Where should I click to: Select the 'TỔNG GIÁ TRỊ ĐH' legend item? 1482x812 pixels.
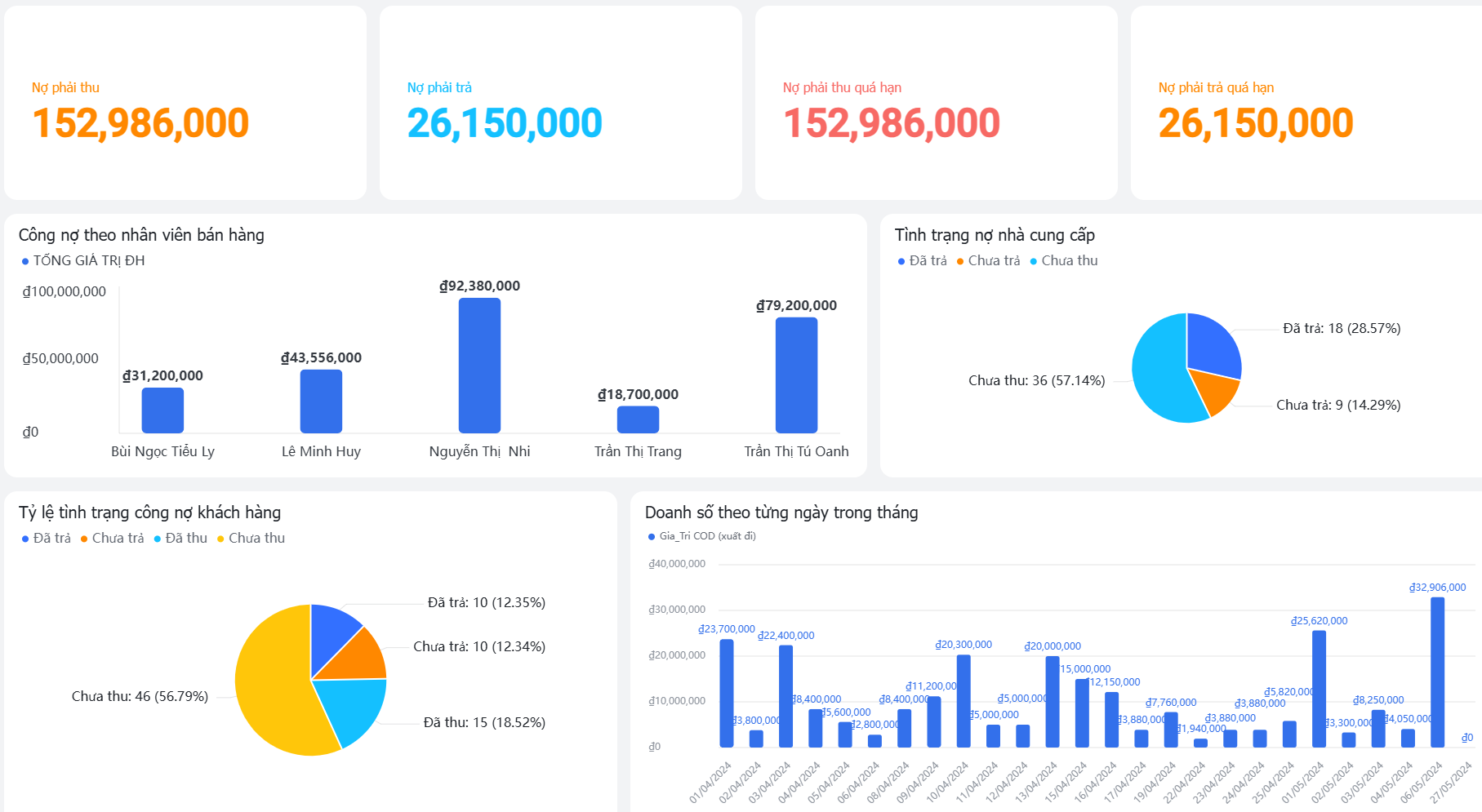[83, 260]
